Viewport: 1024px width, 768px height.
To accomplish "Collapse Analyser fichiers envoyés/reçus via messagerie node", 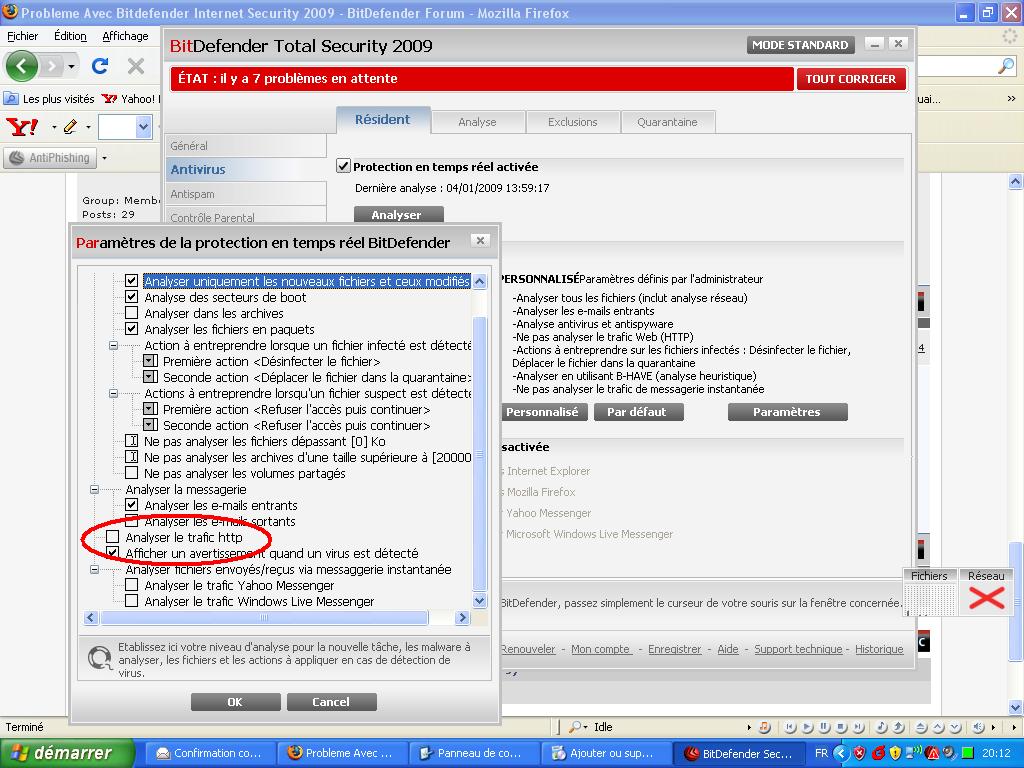I will pyautogui.click(x=94, y=569).
